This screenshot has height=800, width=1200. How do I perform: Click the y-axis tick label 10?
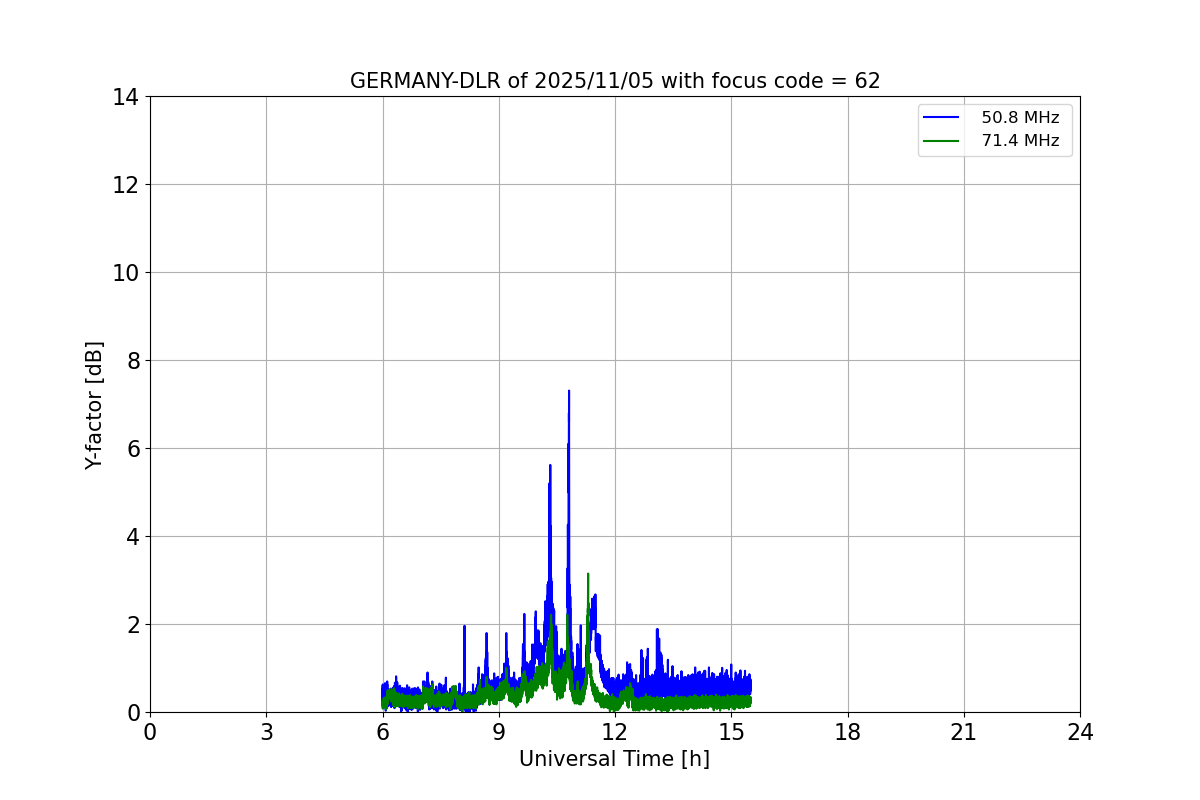click(125, 273)
